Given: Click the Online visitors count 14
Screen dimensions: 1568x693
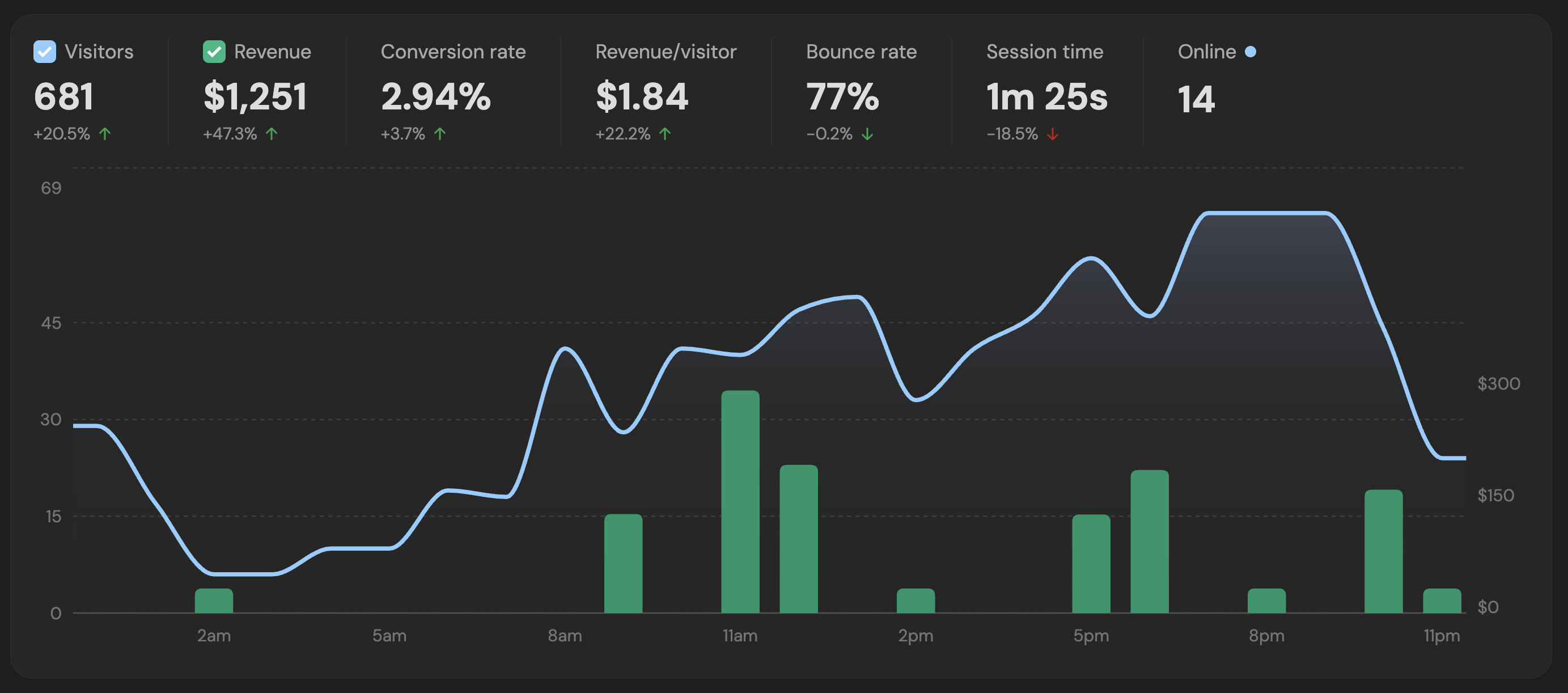Looking at the screenshot, I should click(x=1196, y=99).
